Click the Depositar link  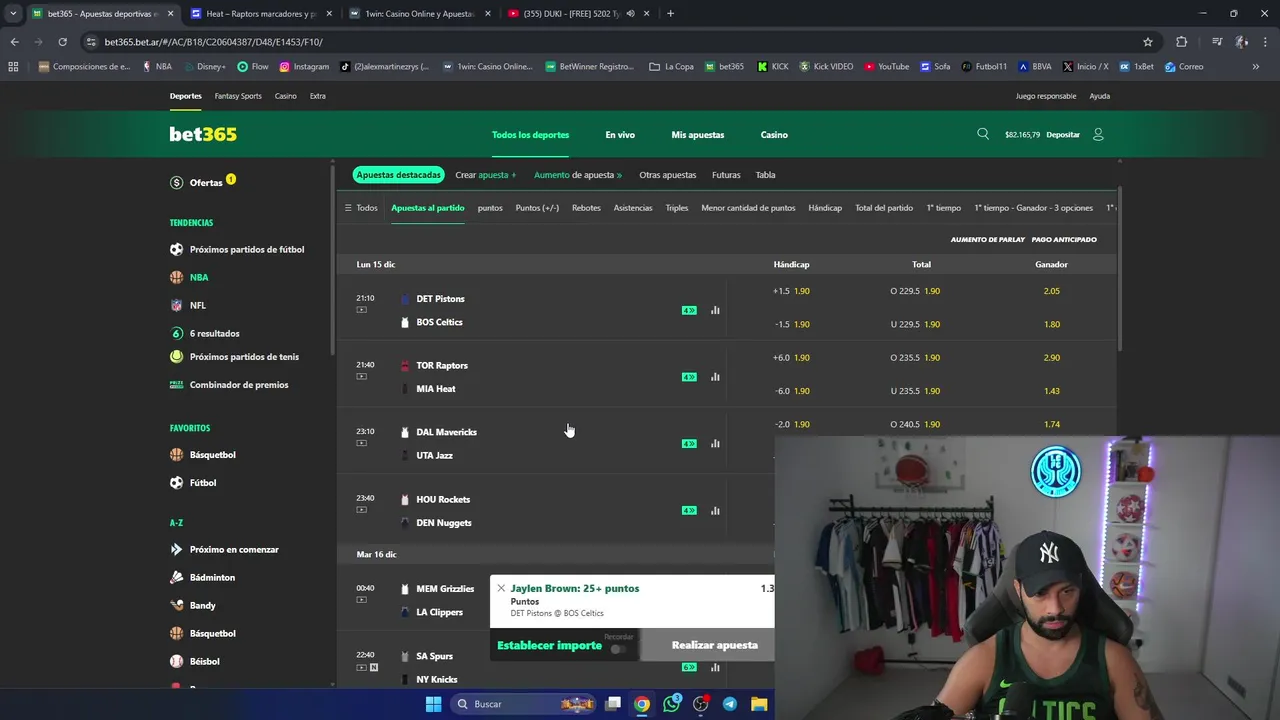point(1063,135)
